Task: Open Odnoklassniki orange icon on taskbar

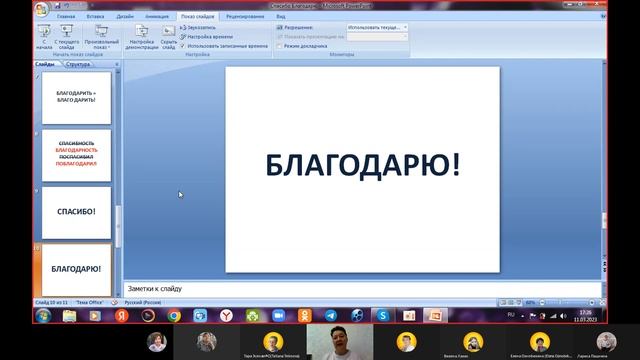Action: (305, 316)
